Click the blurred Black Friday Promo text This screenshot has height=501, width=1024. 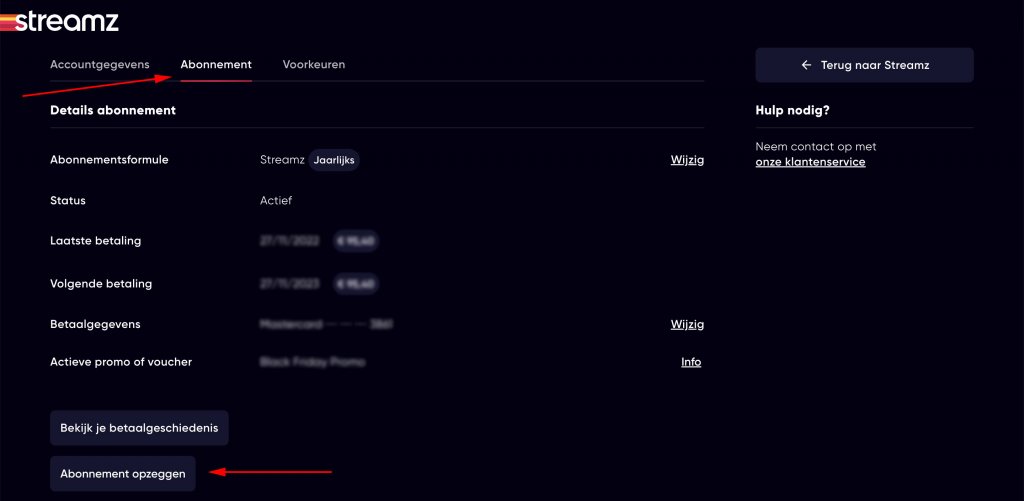click(312, 362)
